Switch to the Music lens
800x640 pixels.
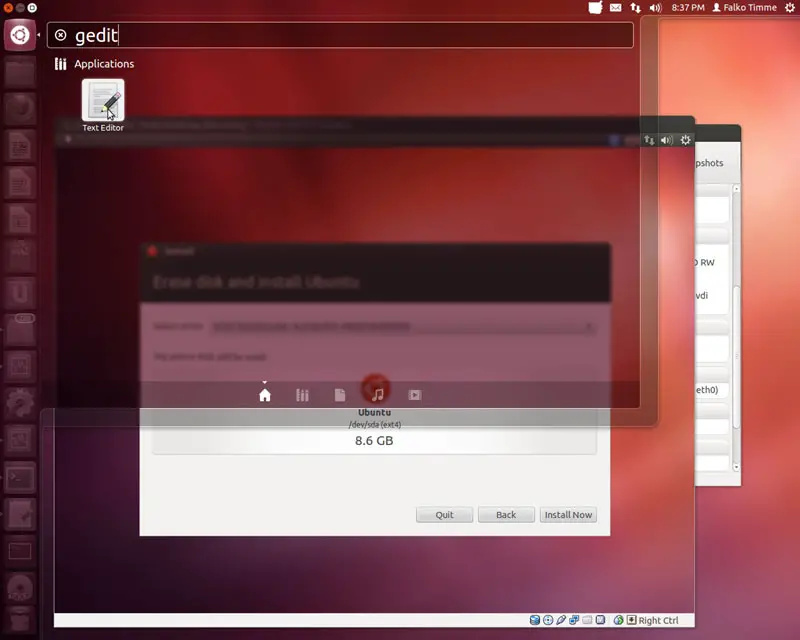pos(377,395)
